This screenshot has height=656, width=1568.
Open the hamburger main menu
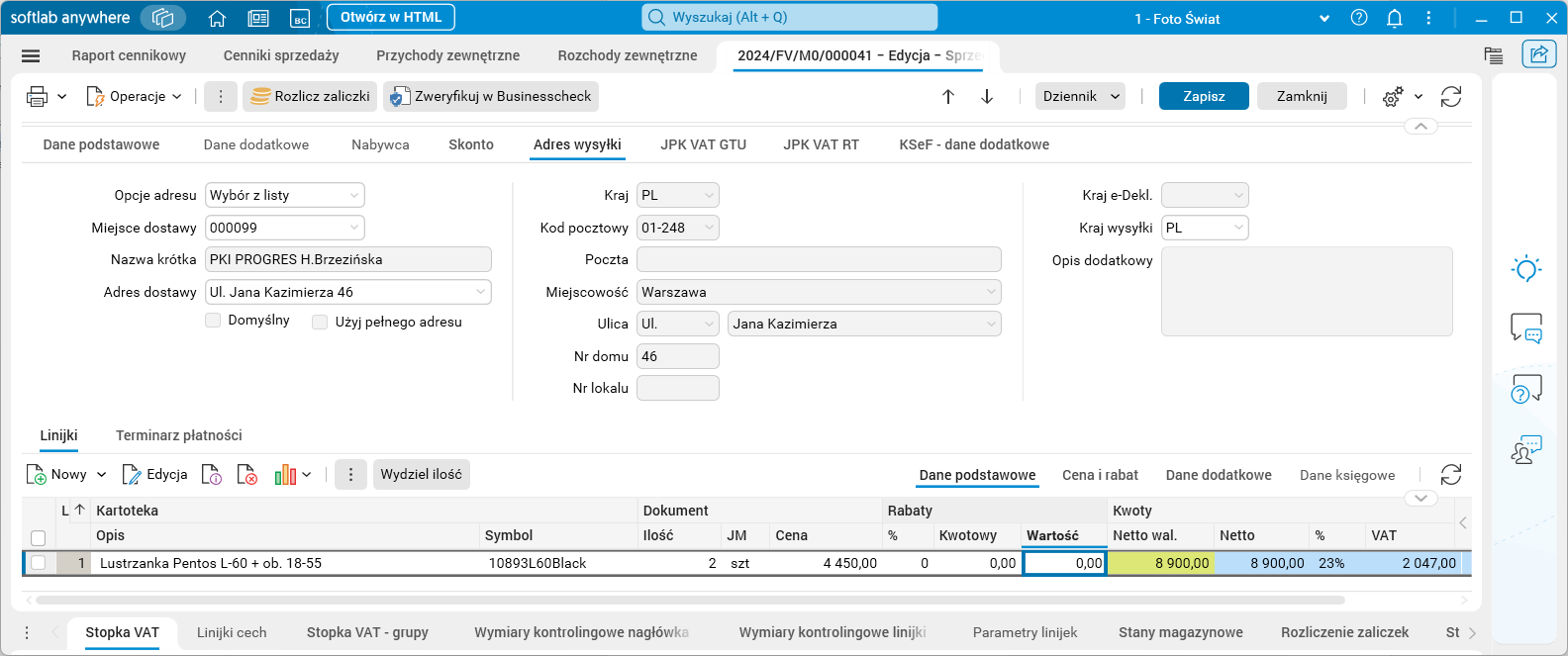pyautogui.click(x=31, y=56)
